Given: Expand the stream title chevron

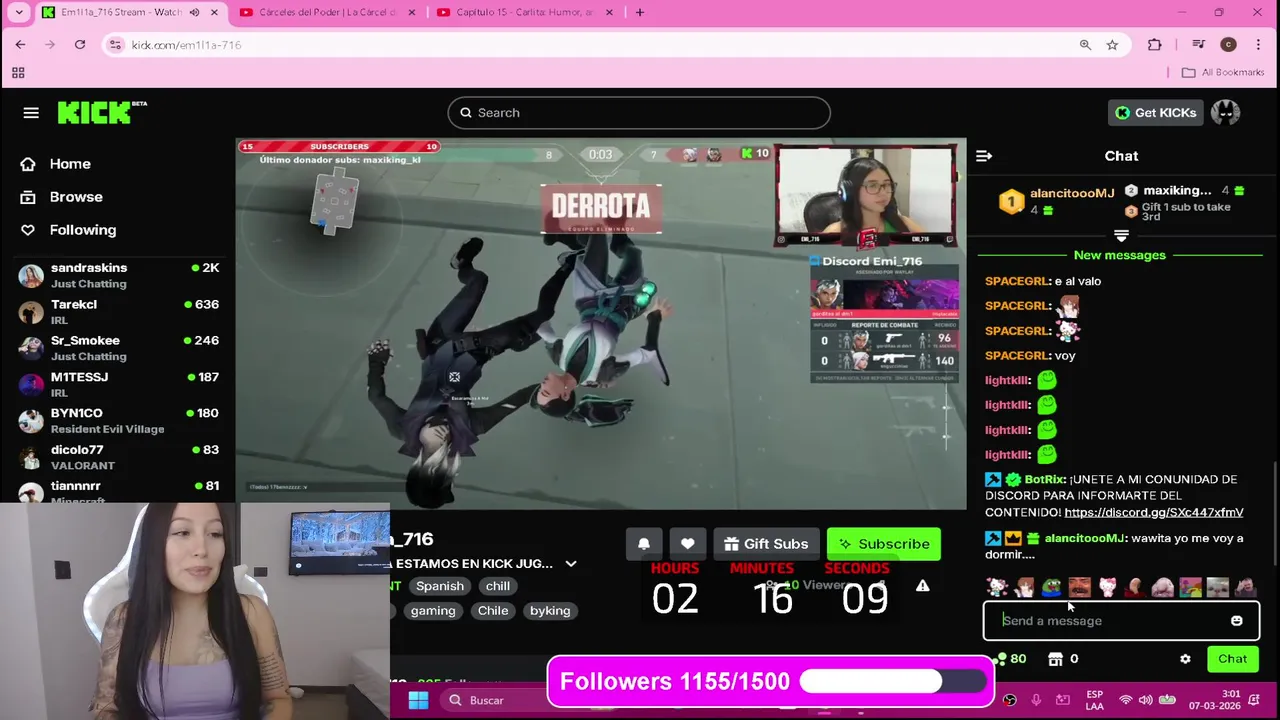Looking at the screenshot, I should pyautogui.click(x=571, y=564).
